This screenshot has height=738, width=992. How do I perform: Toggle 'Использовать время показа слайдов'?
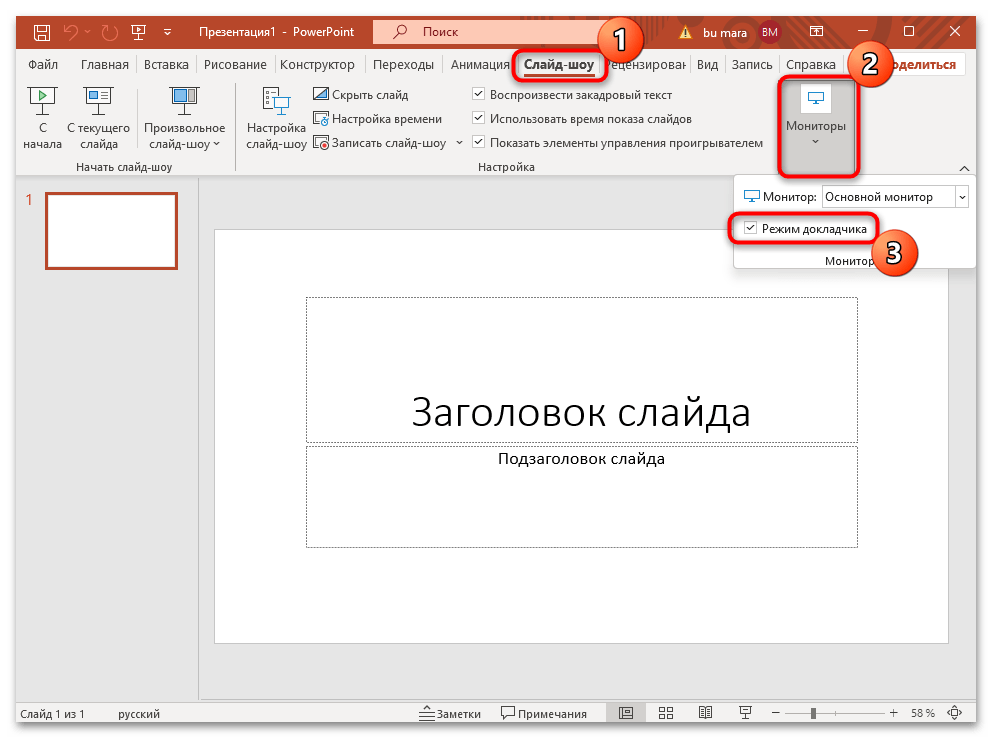(x=479, y=118)
